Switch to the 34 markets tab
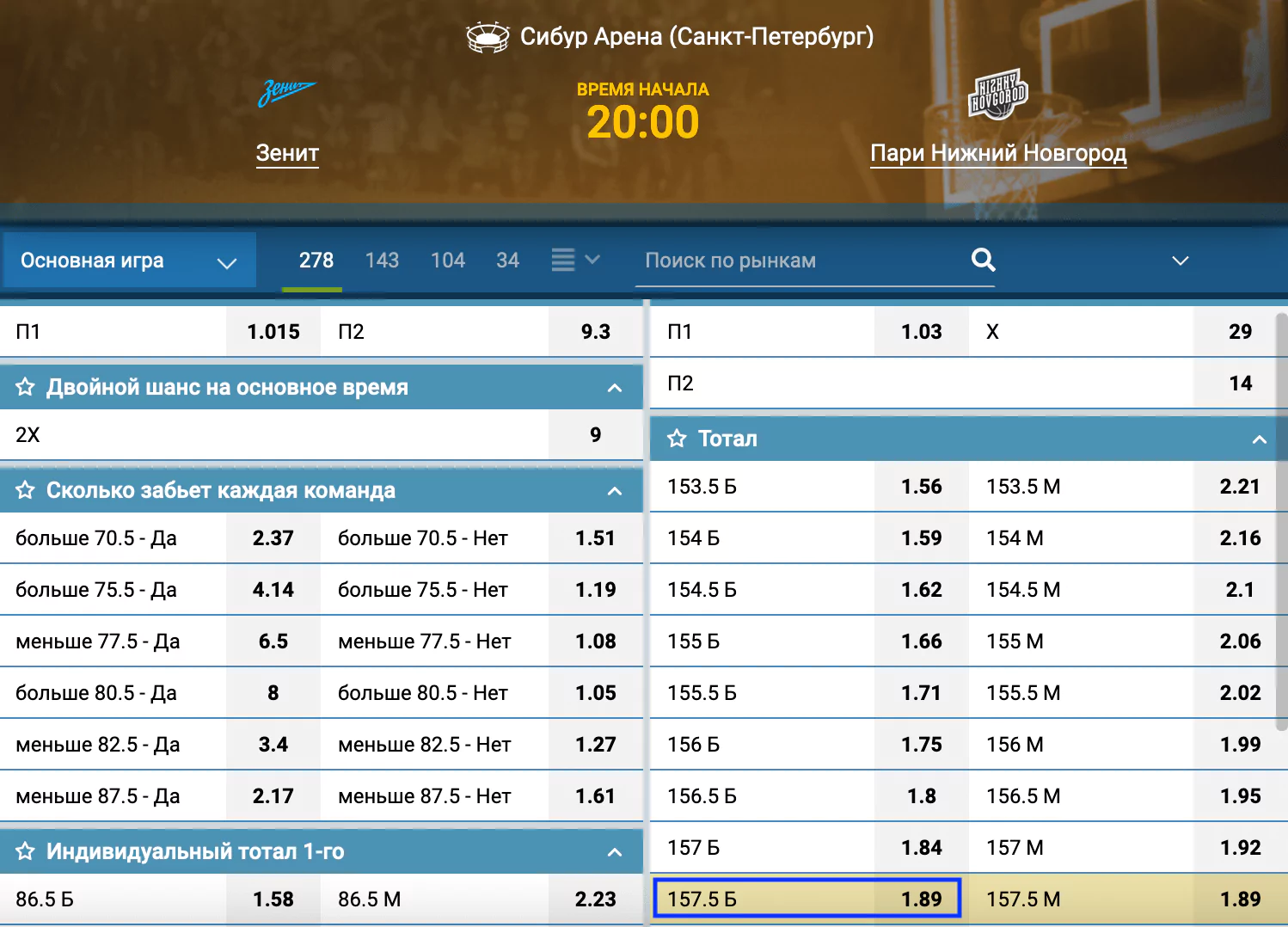 coord(508,261)
